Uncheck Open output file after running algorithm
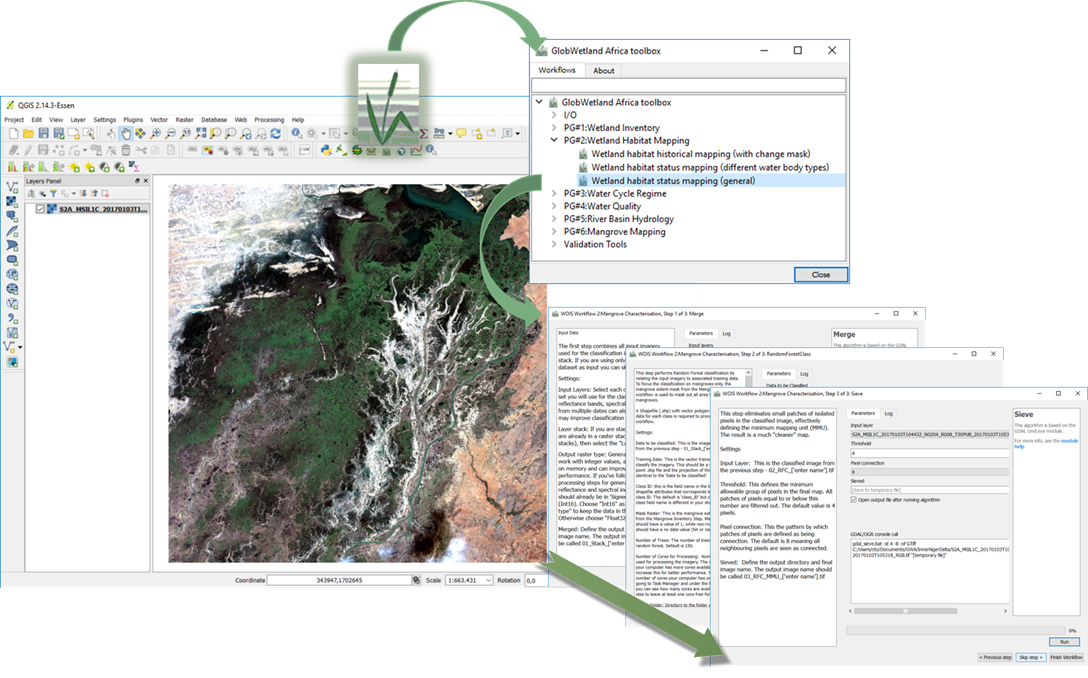The height and width of the screenshot is (678, 1088). 853,500
